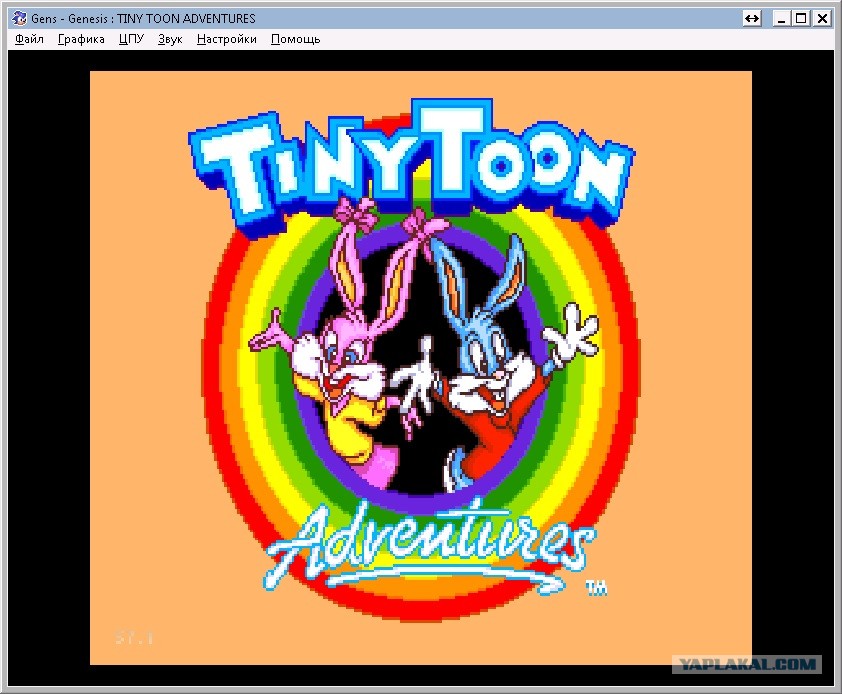This screenshot has width=842, height=694.
Task: Open the ЦПУ menu
Action: (x=132, y=39)
